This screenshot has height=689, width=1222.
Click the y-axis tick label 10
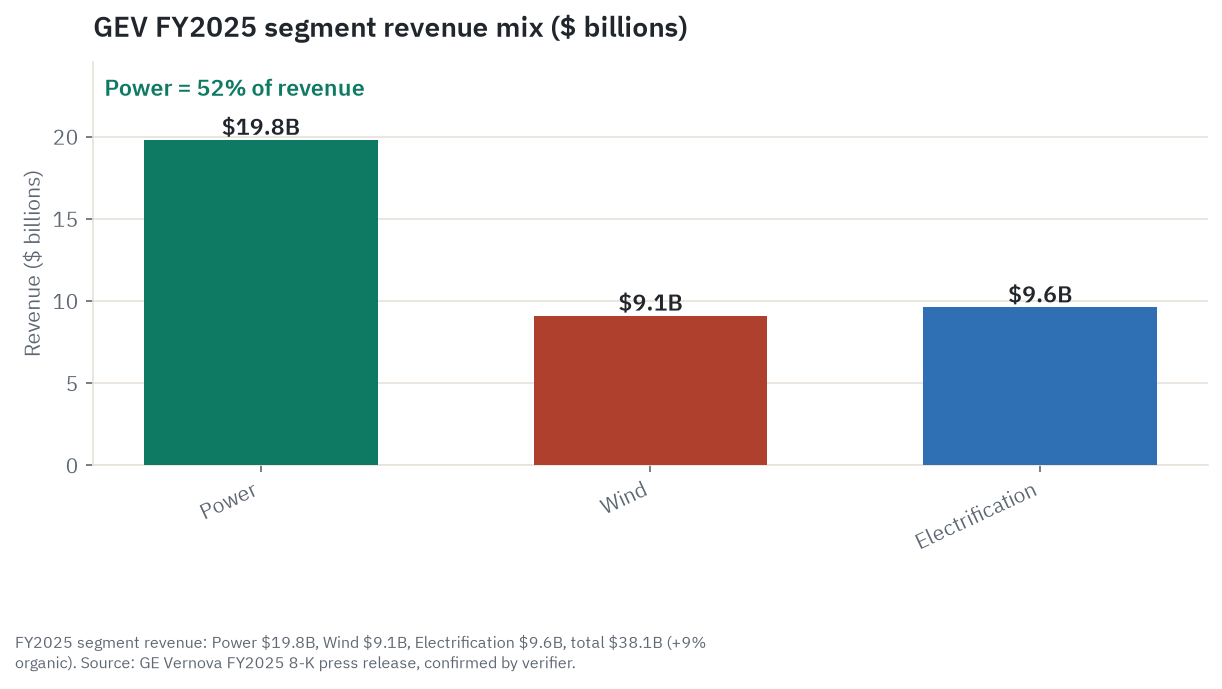66,301
